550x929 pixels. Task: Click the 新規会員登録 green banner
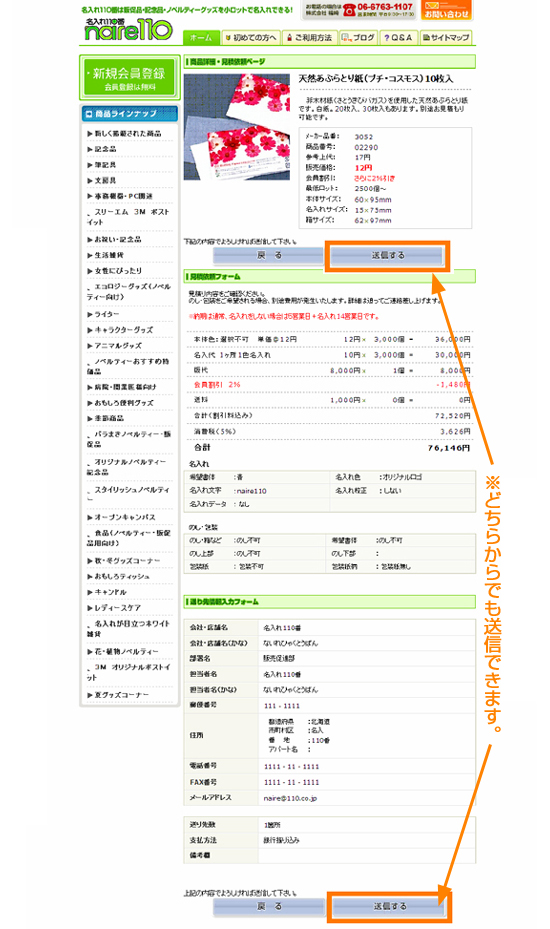(129, 78)
